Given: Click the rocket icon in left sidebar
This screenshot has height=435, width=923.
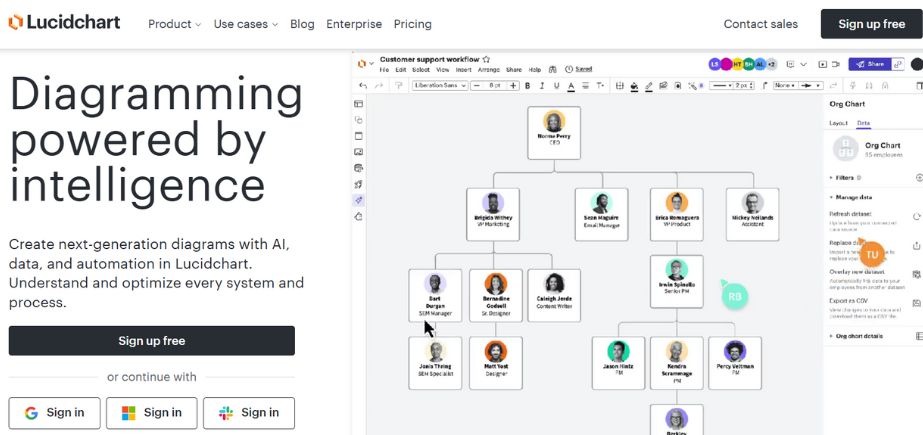Looking at the screenshot, I should click(x=358, y=184).
